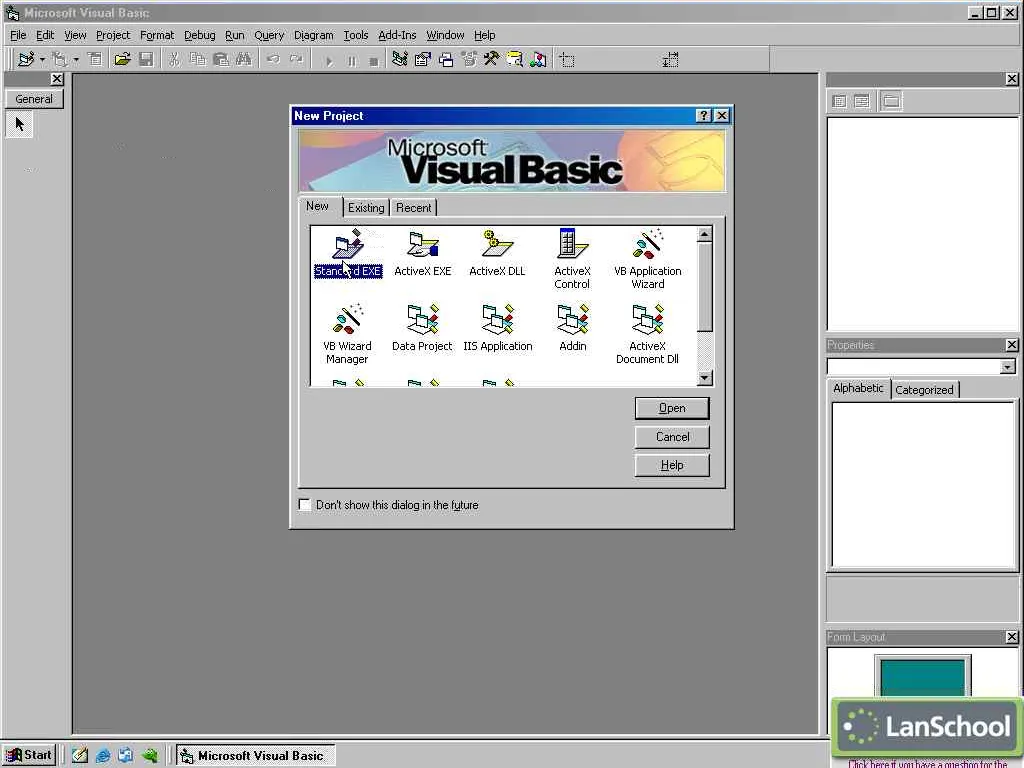Click the Undo toolbar icon
This screenshot has height=768, width=1024.
273,60
